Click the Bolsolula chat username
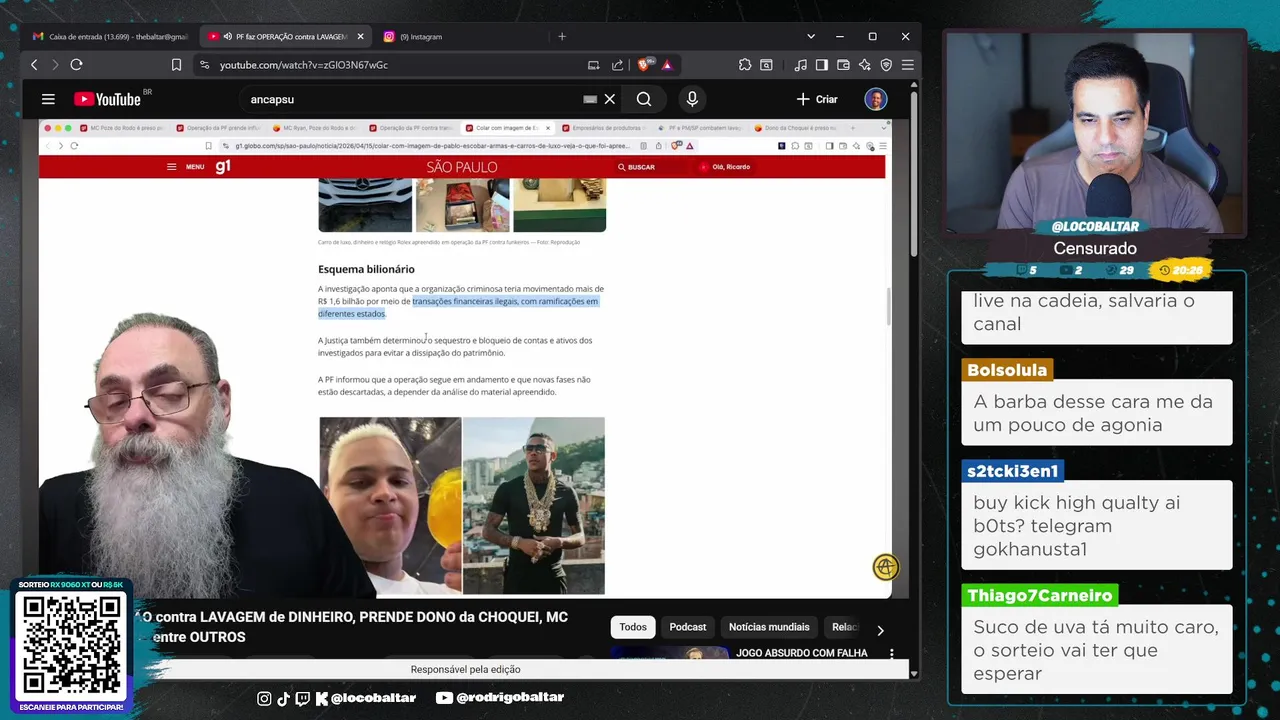Image resolution: width=1280 pixels, height=720 pixels. coord(1007,370)
